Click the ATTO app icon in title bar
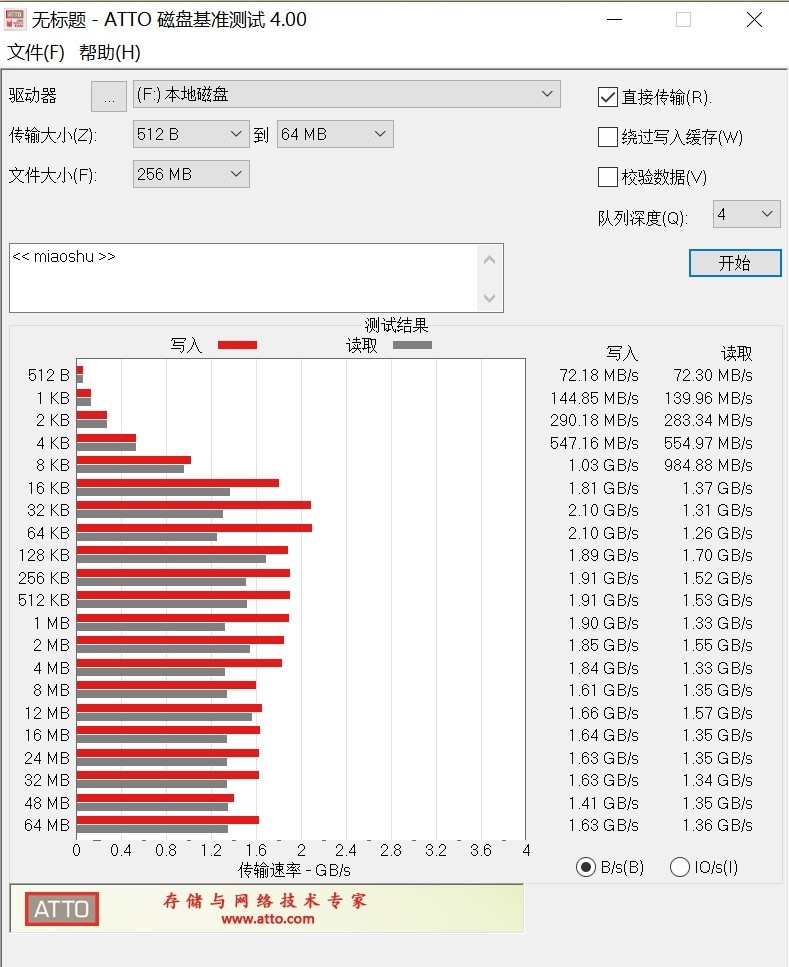Screen dimensions: 789x967 pyautogui.click(x=15, y=19)
